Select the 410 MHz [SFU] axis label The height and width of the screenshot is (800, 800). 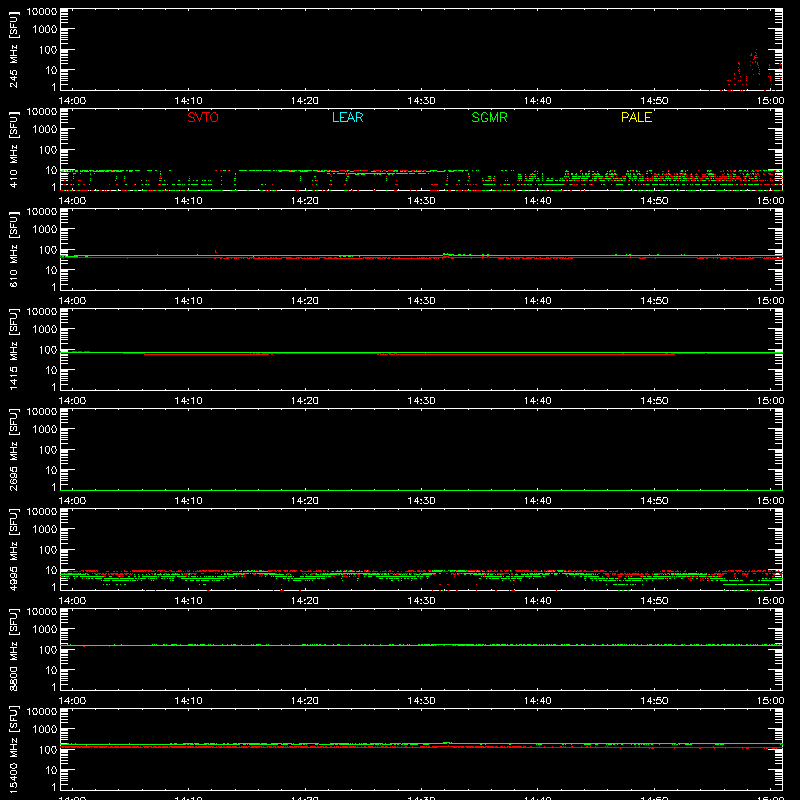[13, 149]
